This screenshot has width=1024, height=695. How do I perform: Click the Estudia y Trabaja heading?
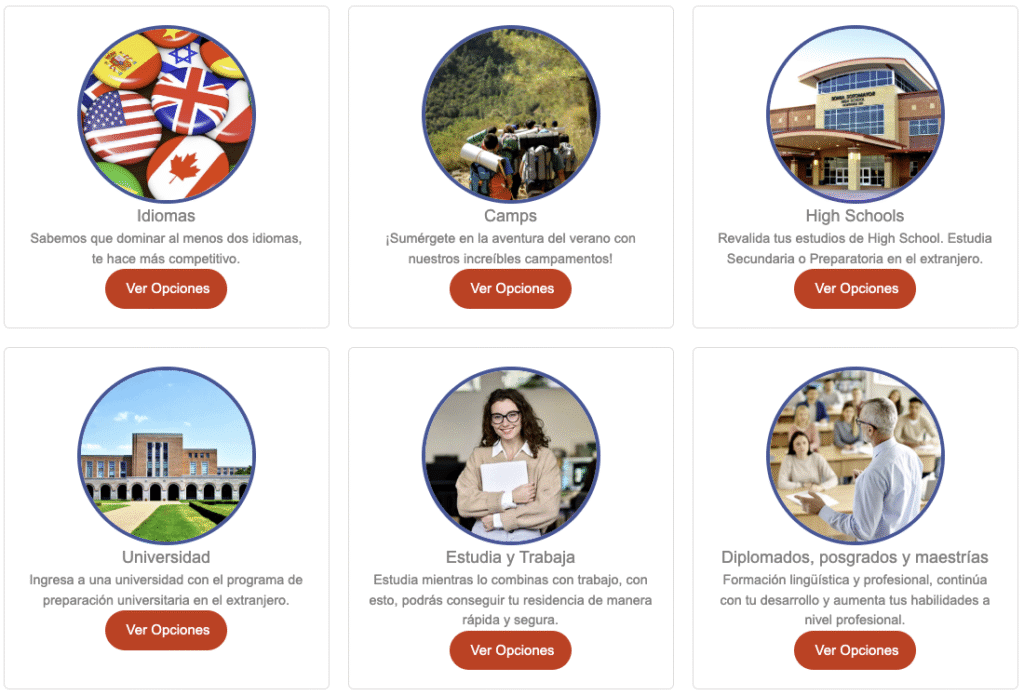point(511,557)
